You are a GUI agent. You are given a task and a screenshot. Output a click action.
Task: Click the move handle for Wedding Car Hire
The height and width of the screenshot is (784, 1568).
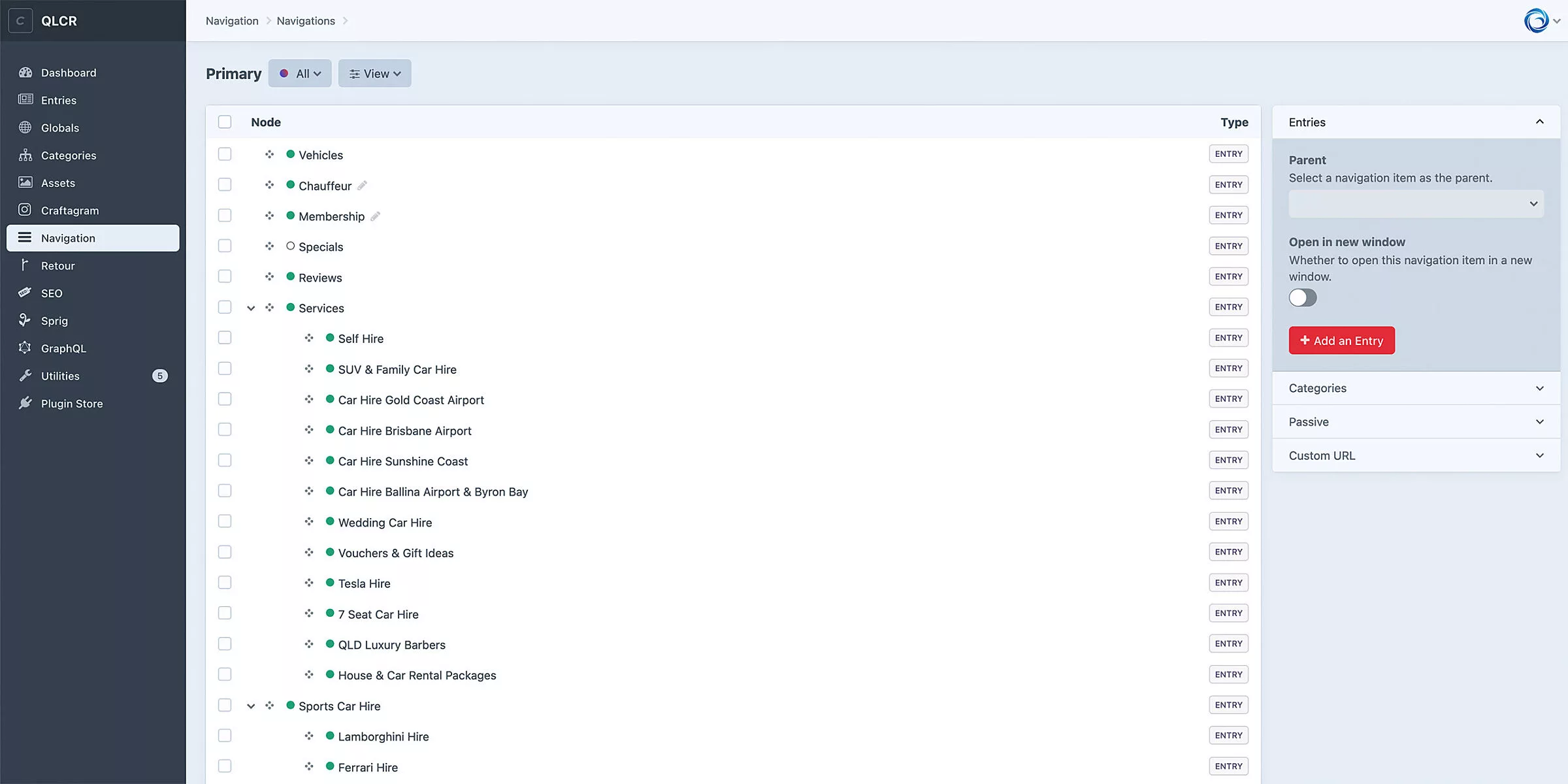coord(309,521)
